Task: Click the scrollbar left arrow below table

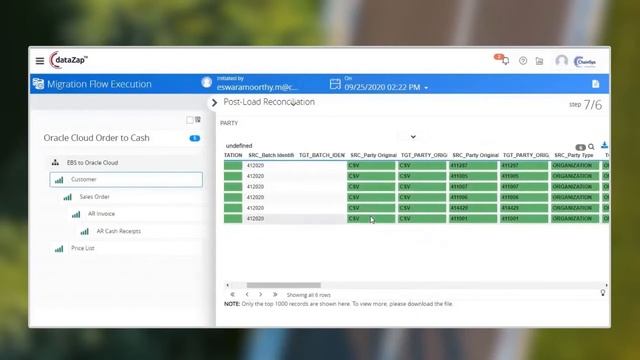Action: (227, 285)
